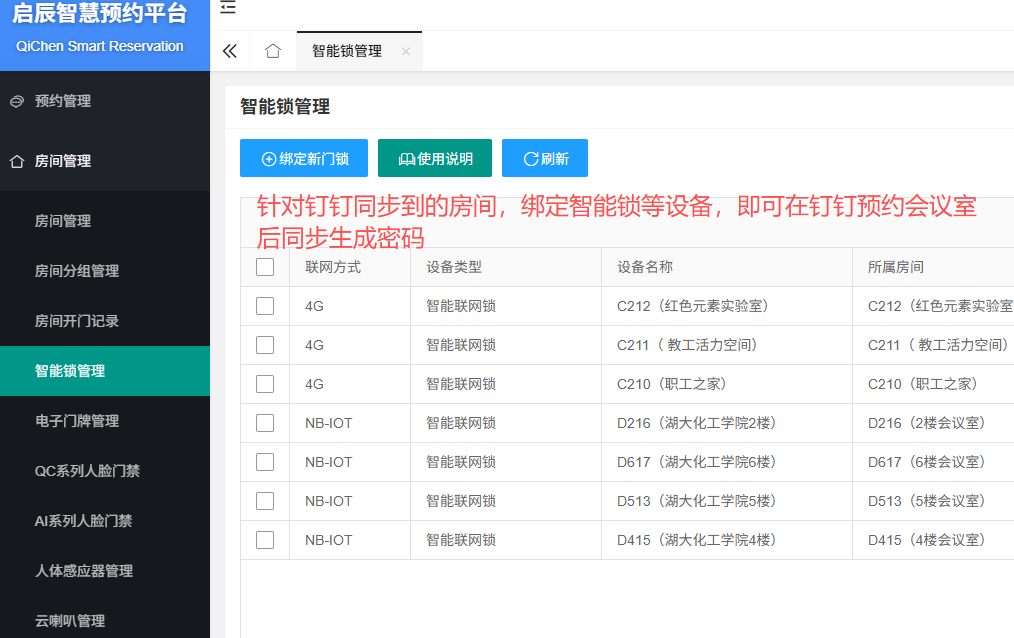
Task: Open AI系列人脸门禁 in sidebar
Action: click(x=105, y=521)
